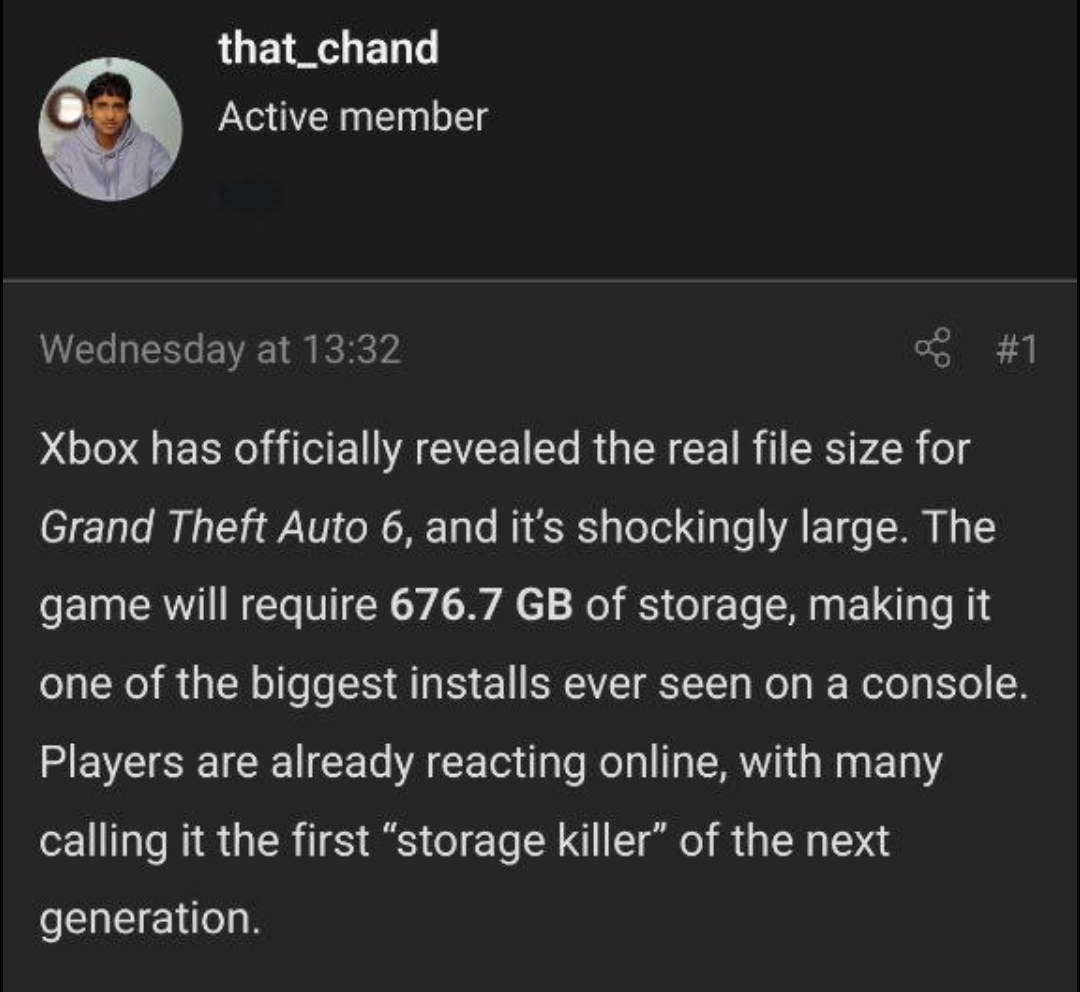This screenshot has height=992, width=1080.
Task: Open that_chand's profile avatar
Action: [x=110, y=129]
